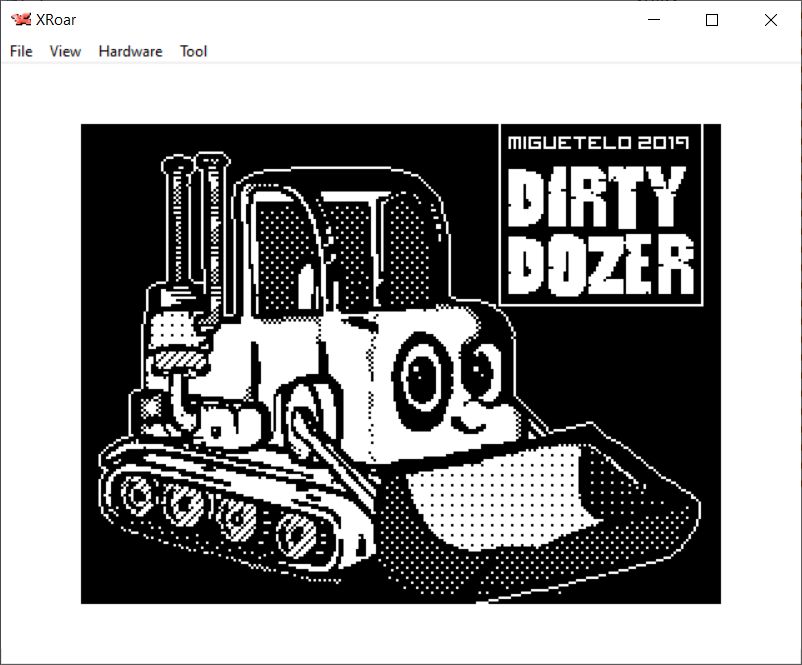Viewport: 802px width, 665px height.
Task: Open the File menu
Action: point(21,51)
